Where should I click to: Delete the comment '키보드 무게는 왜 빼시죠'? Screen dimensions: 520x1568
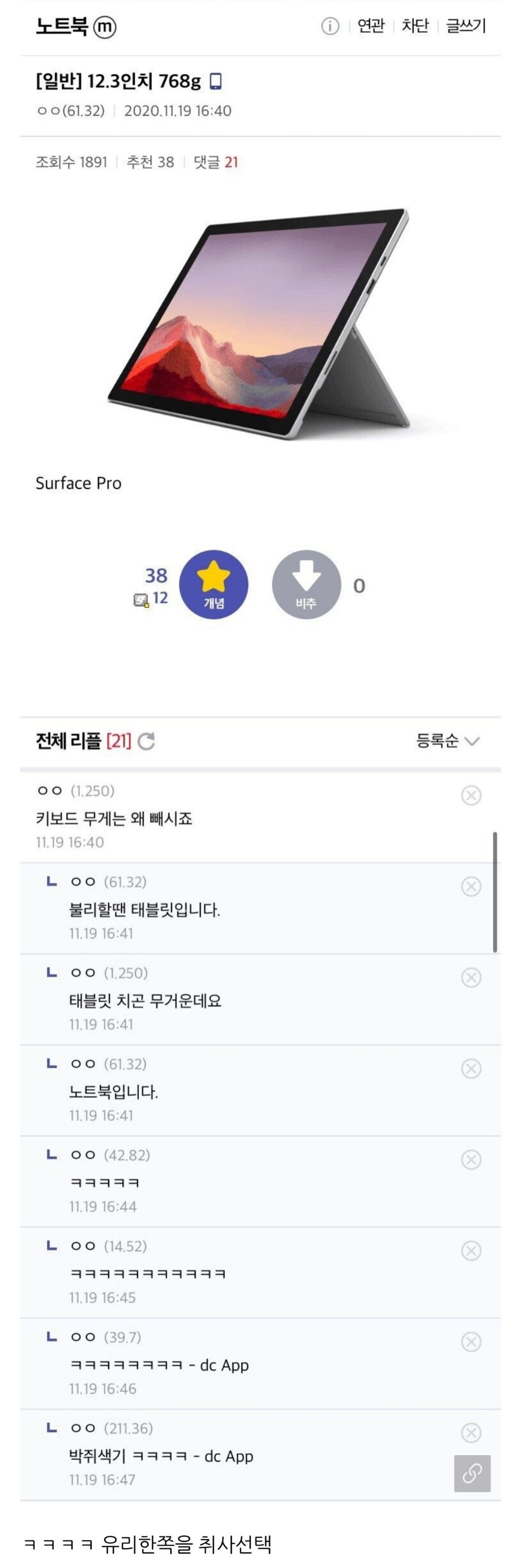(471, 795)
